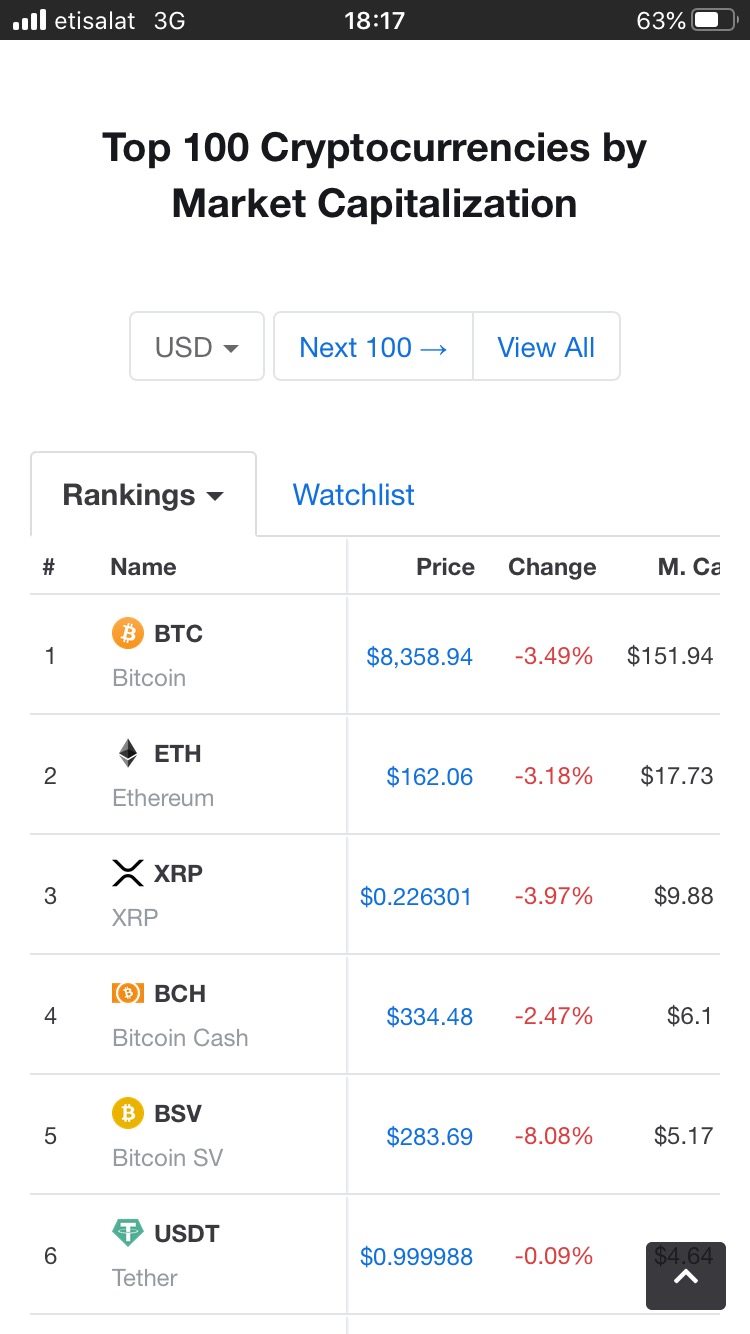750x1334 pixels.
Task: Sort by the Name column header
Action: 143,567
